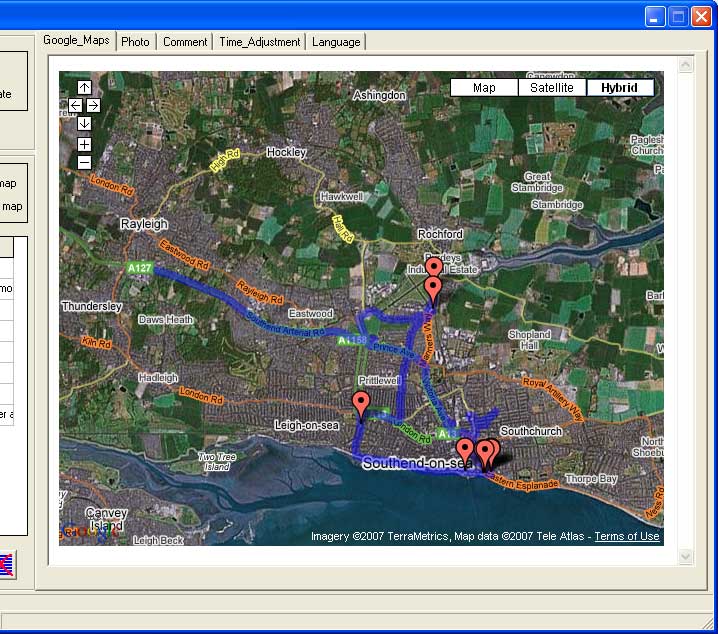Pan the map left with the arrow

pos(76,106)
